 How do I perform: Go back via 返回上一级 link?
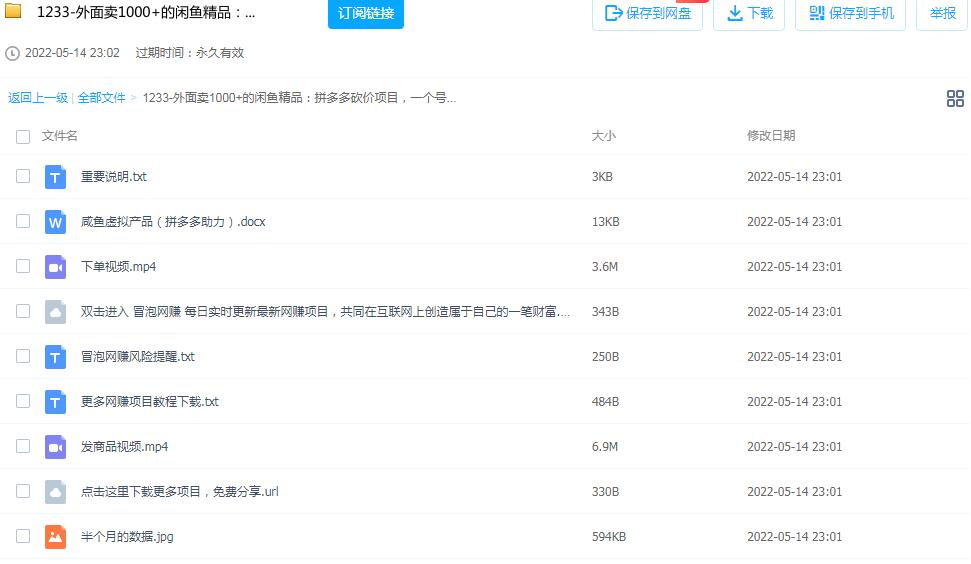(x=38, y=98)
